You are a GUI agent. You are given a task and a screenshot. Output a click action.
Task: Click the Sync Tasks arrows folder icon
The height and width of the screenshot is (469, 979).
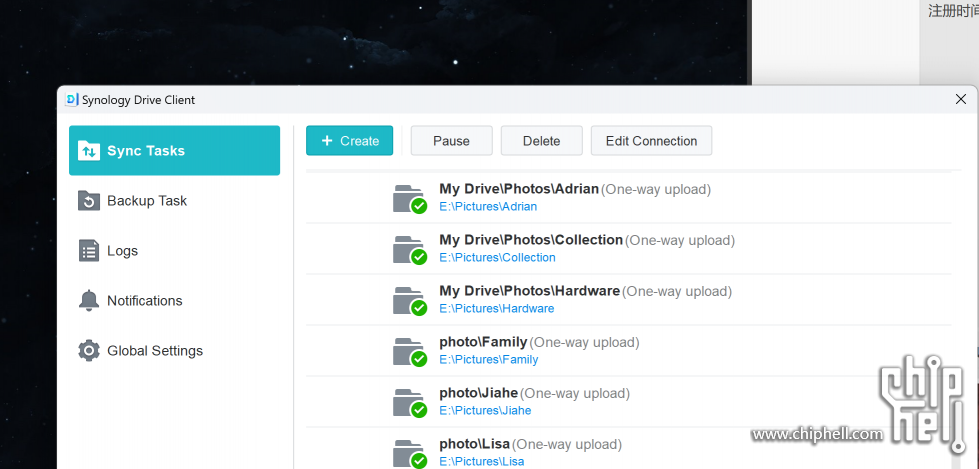click(89, 151)
